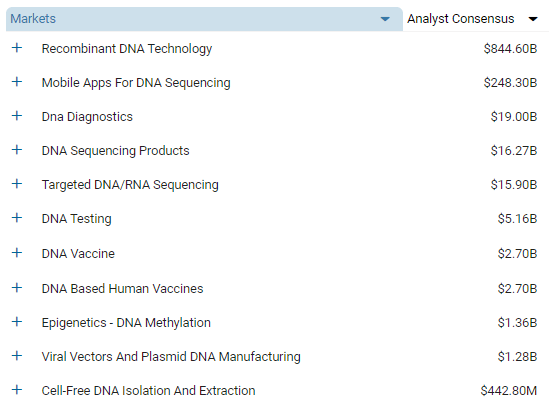Open the Analyst Consensus sort dropdown arrow
Image resolution: width=549 pixels, height=407 pixels.
[x=533, y=19]
